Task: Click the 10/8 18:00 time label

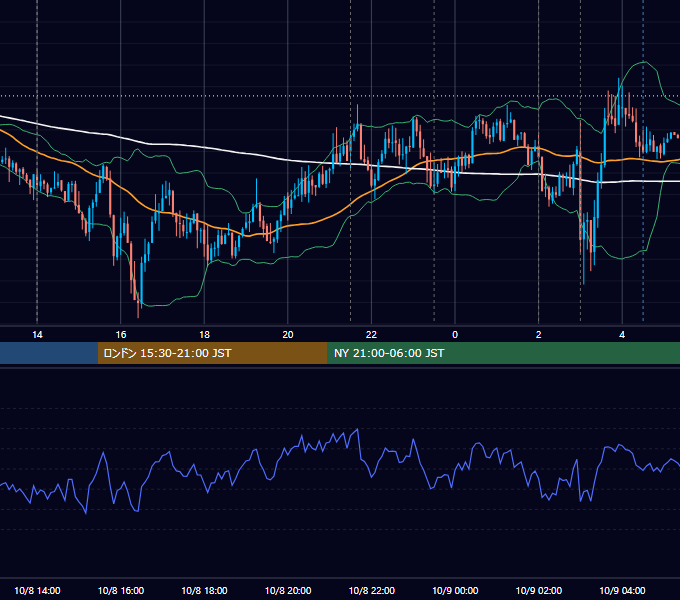Action: pos(204,590)
